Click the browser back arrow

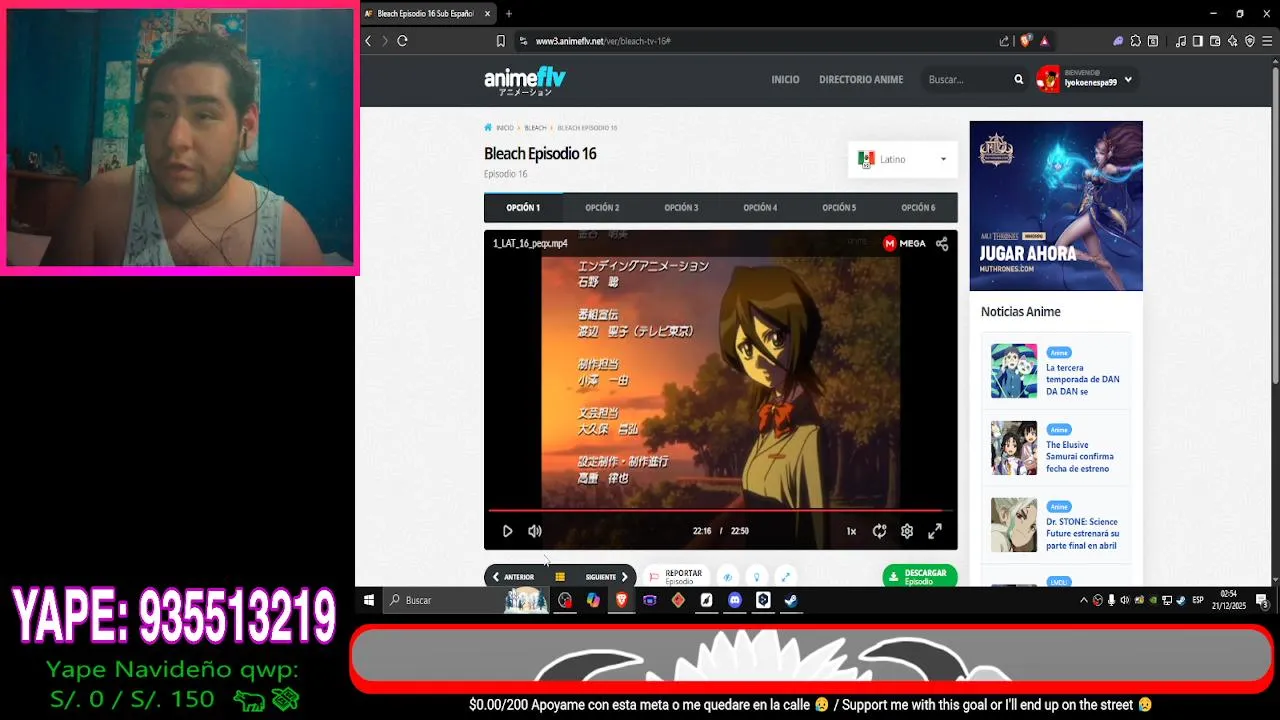point(368,41)
